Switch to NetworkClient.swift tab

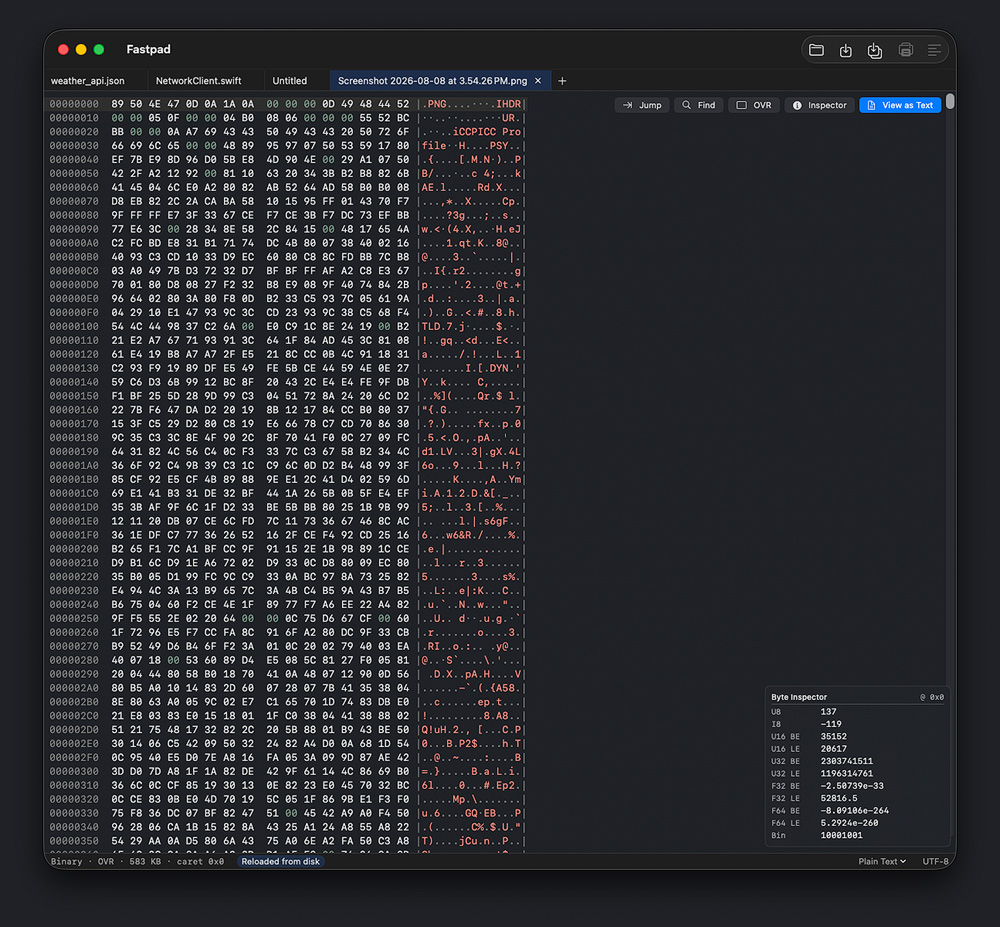[198, 81]
